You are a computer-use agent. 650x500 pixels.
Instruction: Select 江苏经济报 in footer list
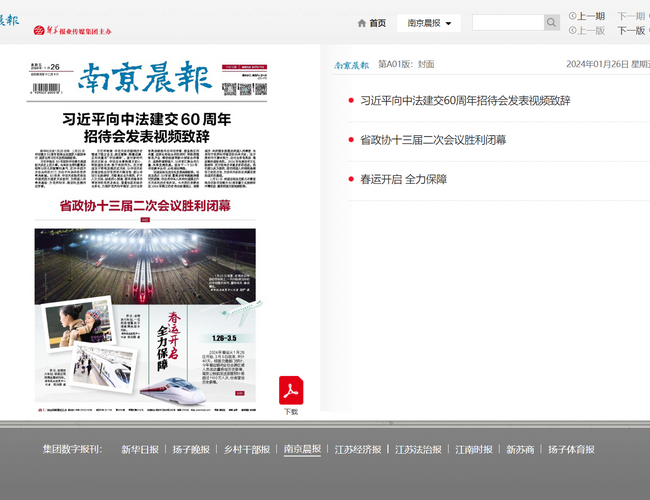[x=358, y=450]
